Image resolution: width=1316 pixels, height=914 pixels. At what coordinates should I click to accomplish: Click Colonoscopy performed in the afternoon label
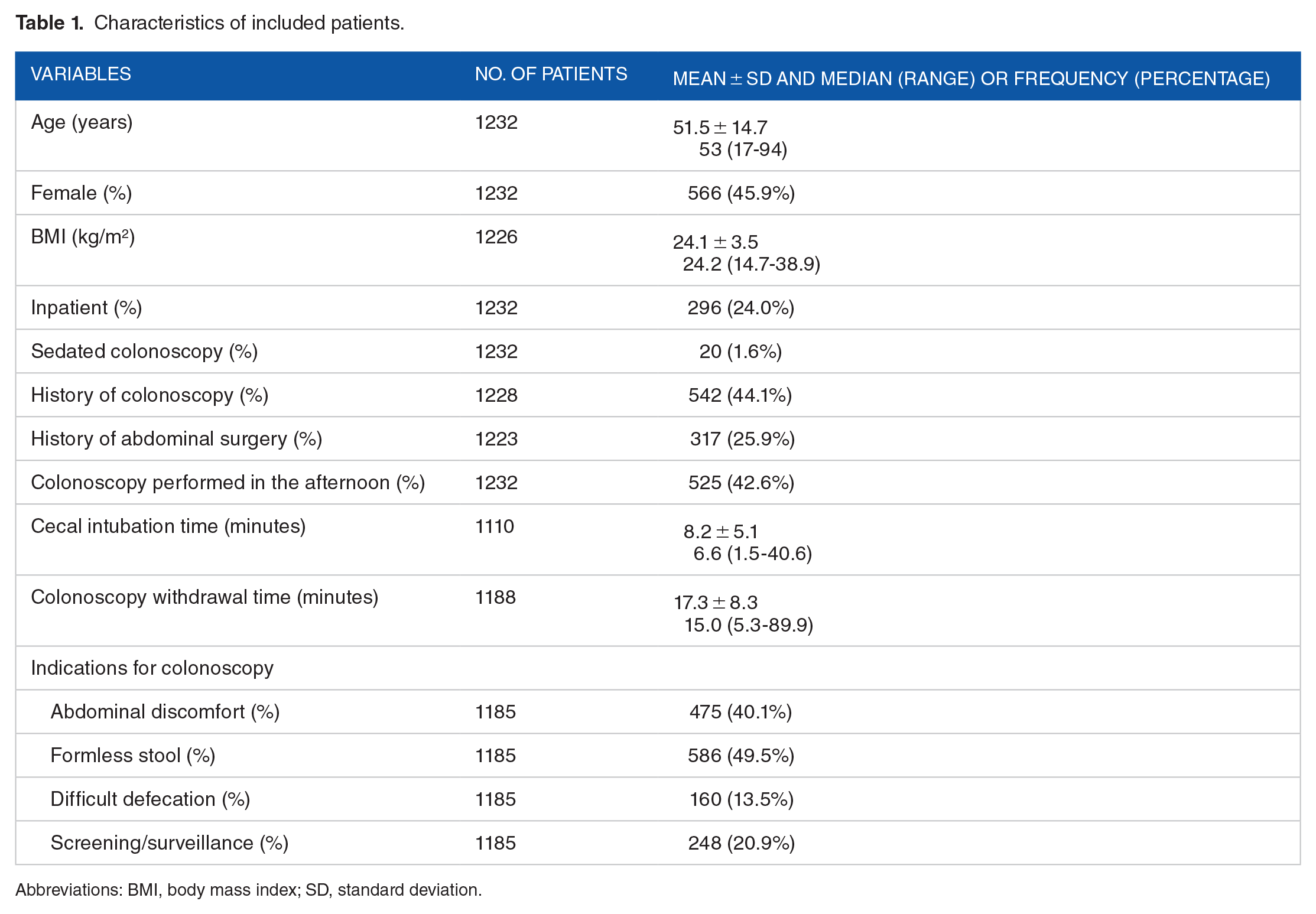pyautogui.click(x=228, y=483)
